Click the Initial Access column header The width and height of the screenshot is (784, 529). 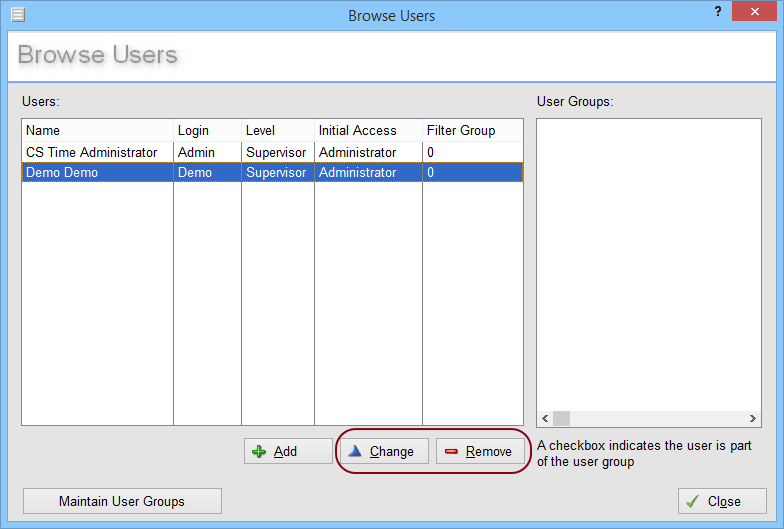coord(368,130)
